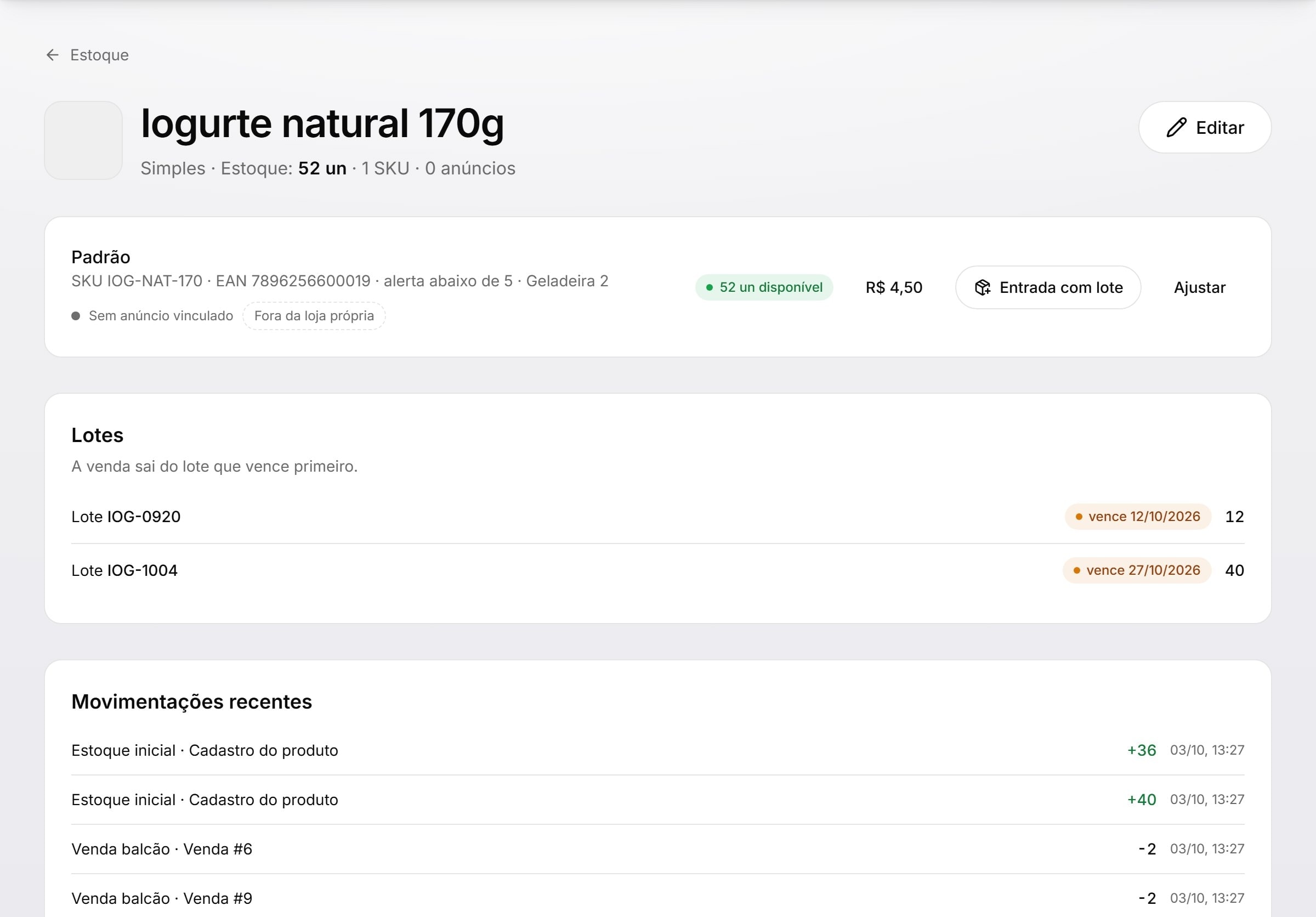Image resolution: width=1316 pixels, height=917 pixels.
Task: Click the quantity 40 for lot IOG-1004
Action: (1234, 570)
